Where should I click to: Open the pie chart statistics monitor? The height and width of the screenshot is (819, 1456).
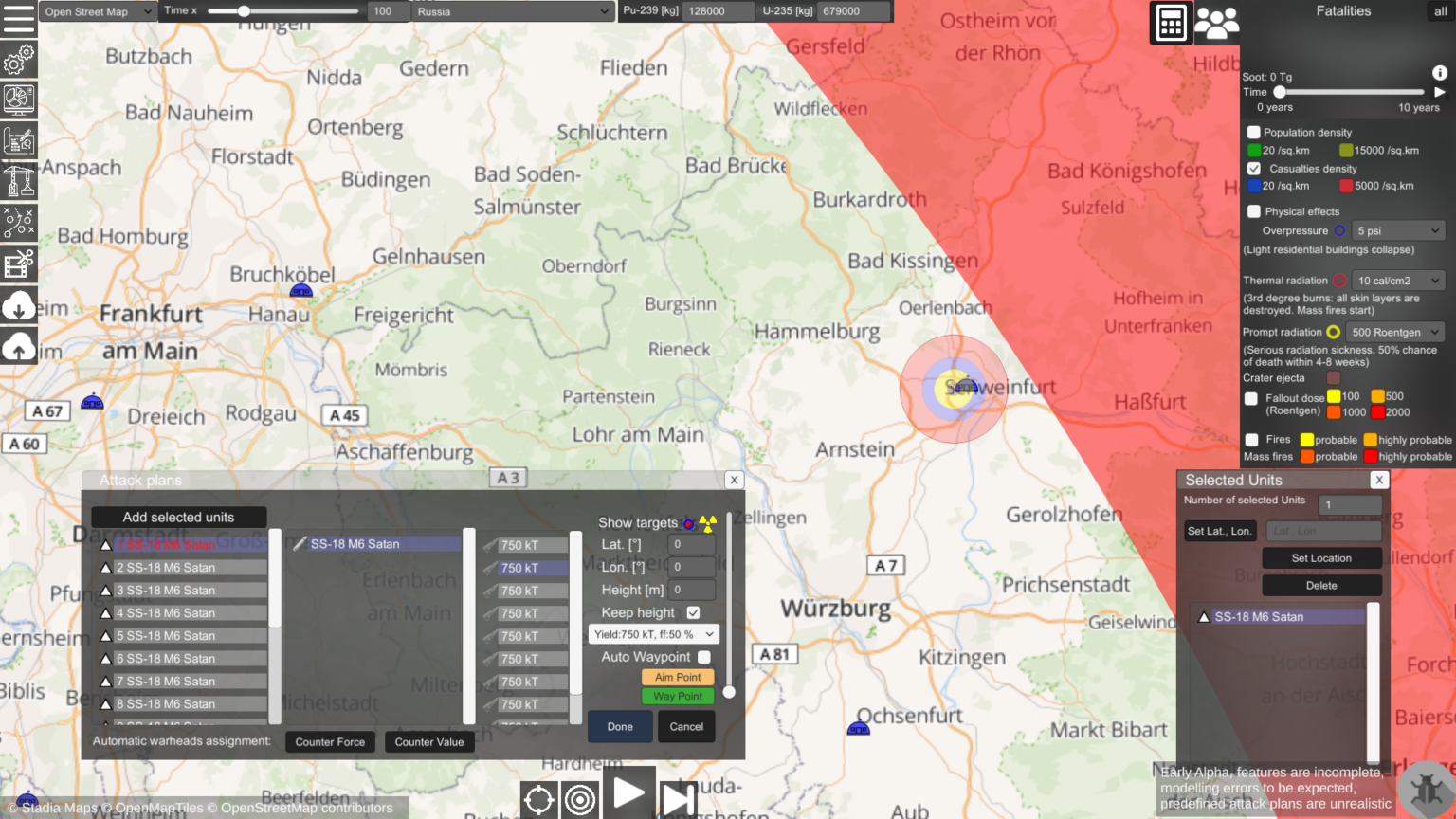18,100
